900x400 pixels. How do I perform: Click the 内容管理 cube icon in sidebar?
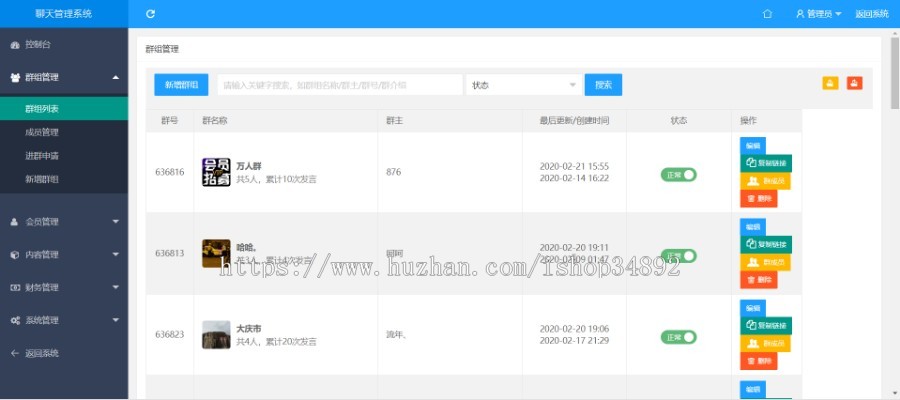[15, 254]
